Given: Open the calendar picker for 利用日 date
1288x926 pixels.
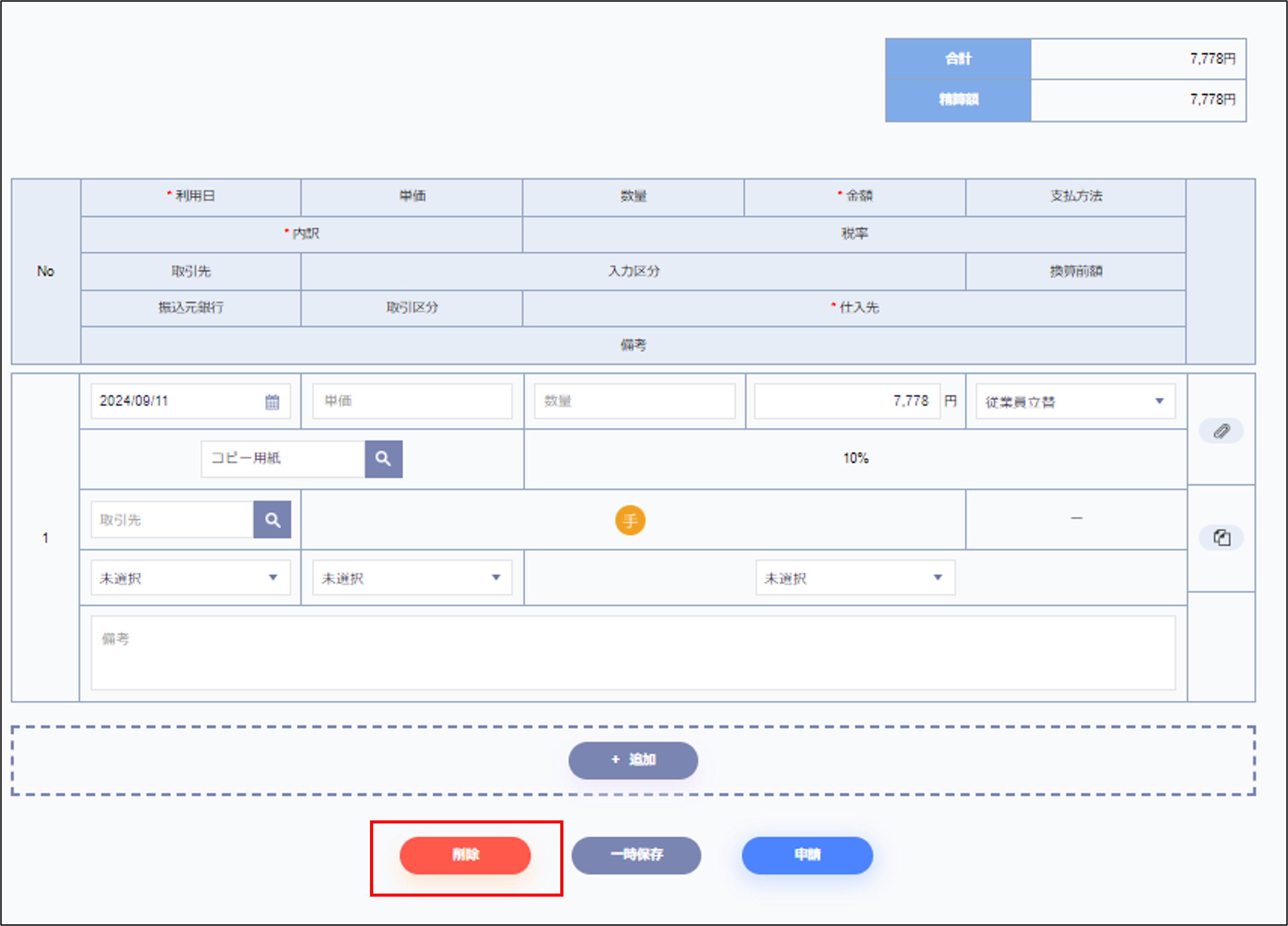Looking at the screenshot, I should (273, 401).
